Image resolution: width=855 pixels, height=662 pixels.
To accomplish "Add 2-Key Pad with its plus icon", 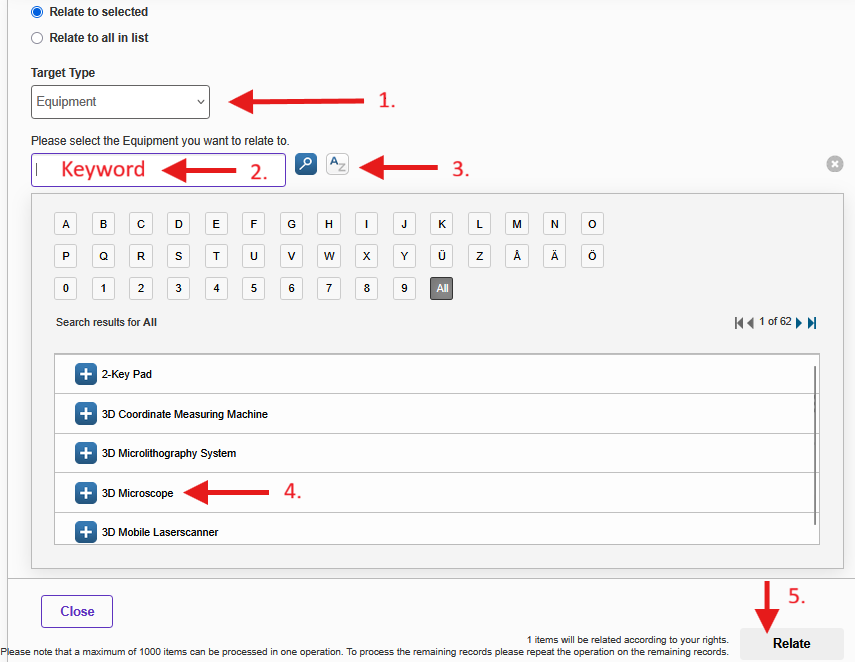I will (x=86, y=374).
